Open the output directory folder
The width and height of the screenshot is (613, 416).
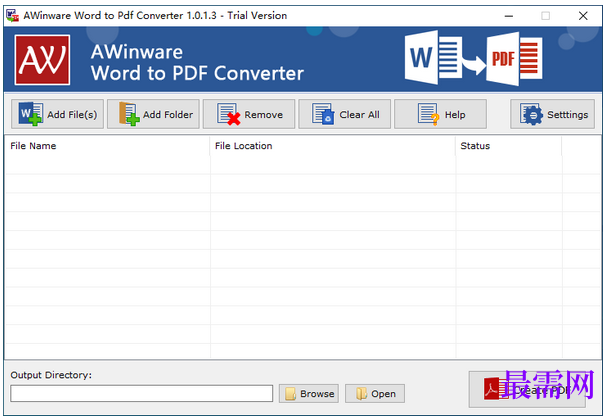(x=375, y=393)
